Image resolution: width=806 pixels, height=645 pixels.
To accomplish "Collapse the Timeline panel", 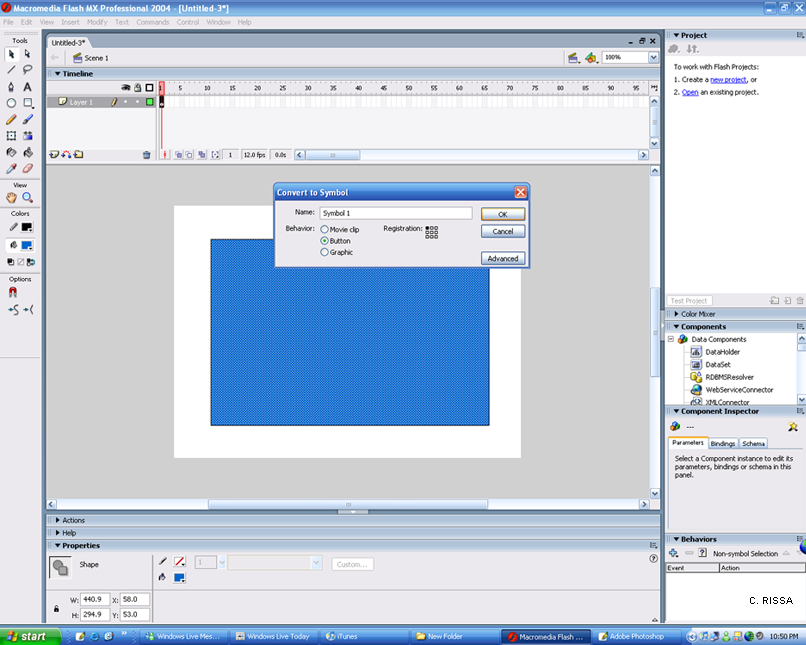I will [x=58, y=73].
